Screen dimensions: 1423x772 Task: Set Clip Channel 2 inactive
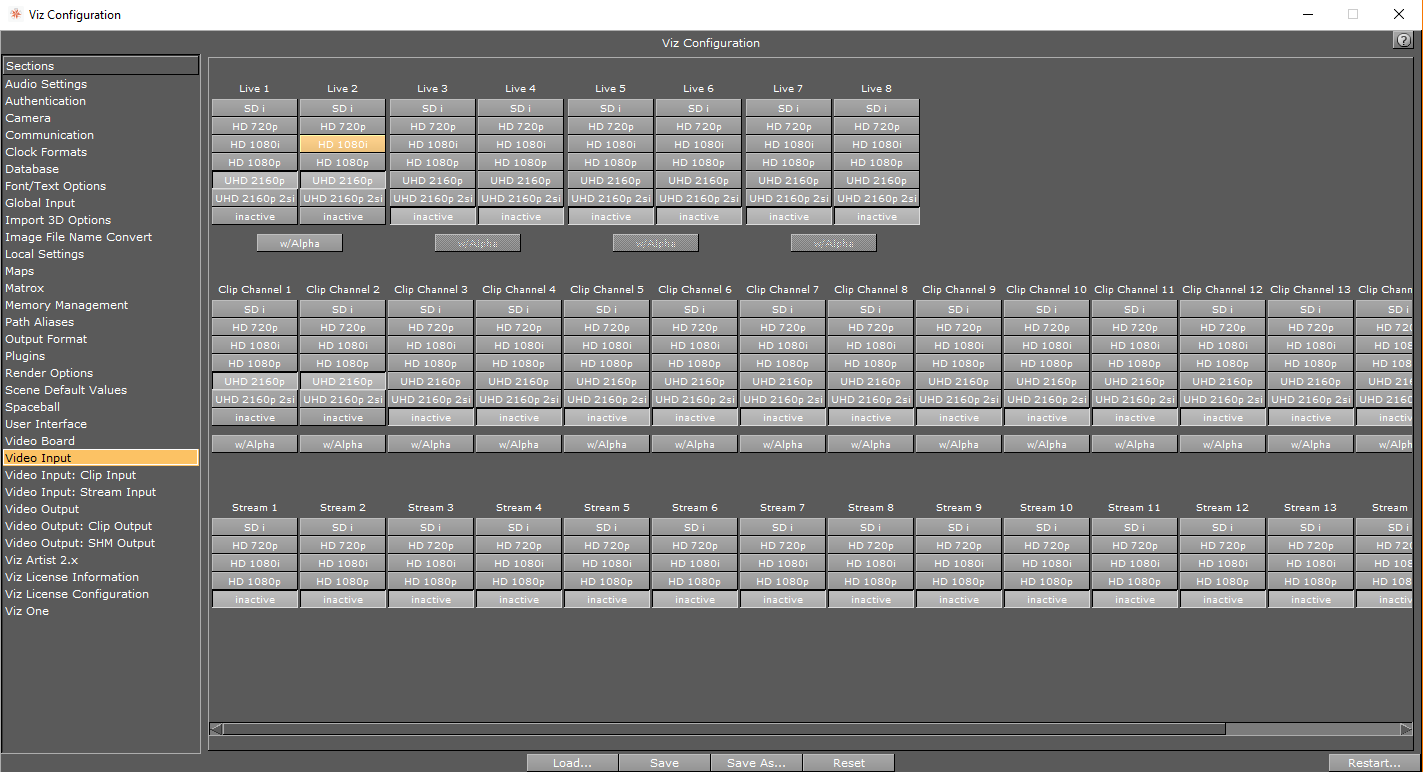click(342, 417)
